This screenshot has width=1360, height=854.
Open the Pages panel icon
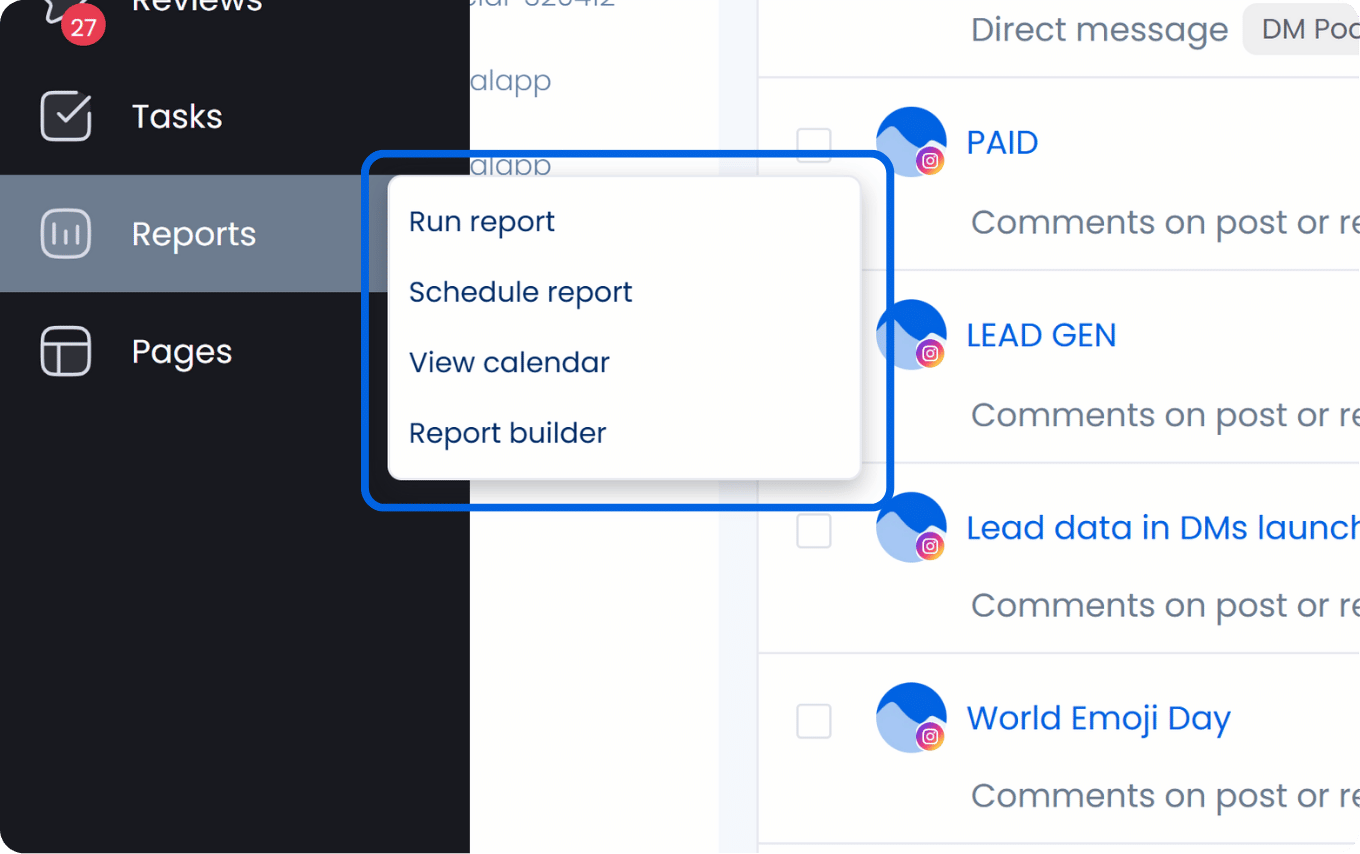click(64, 350)
